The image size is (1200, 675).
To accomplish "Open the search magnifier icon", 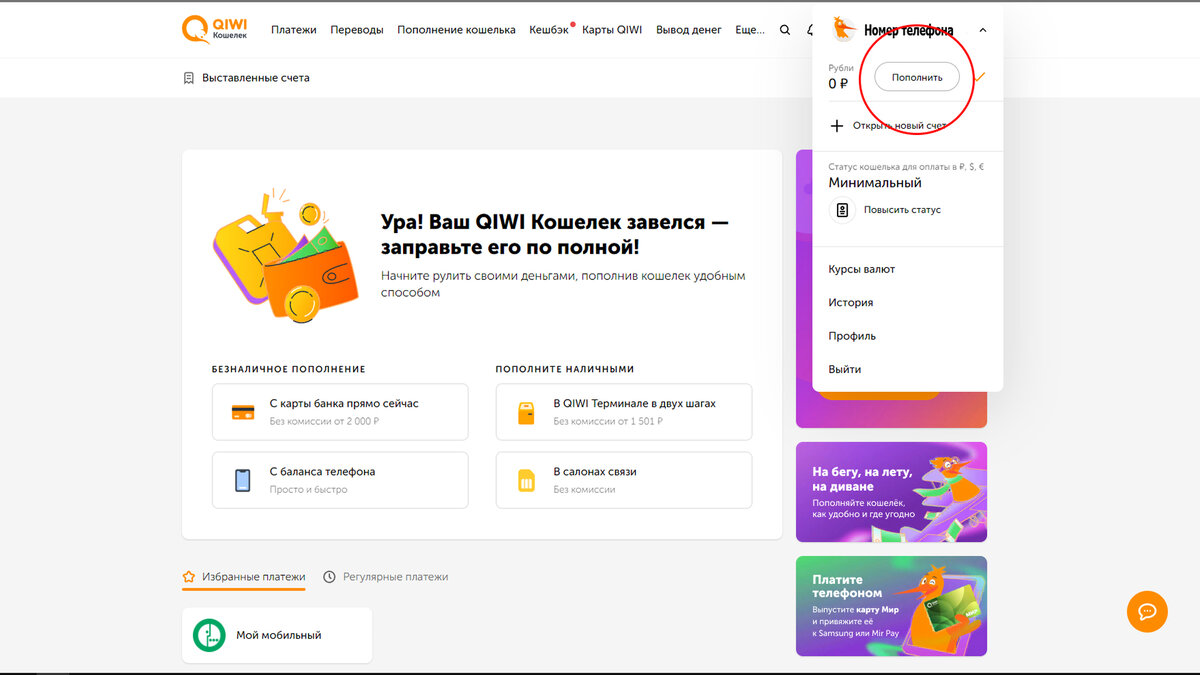I will click(x=785, y=30).
